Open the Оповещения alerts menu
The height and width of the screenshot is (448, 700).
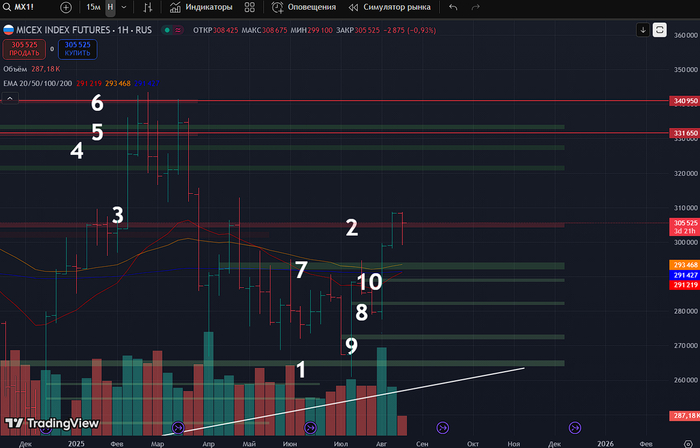click(x=307, y=7)
